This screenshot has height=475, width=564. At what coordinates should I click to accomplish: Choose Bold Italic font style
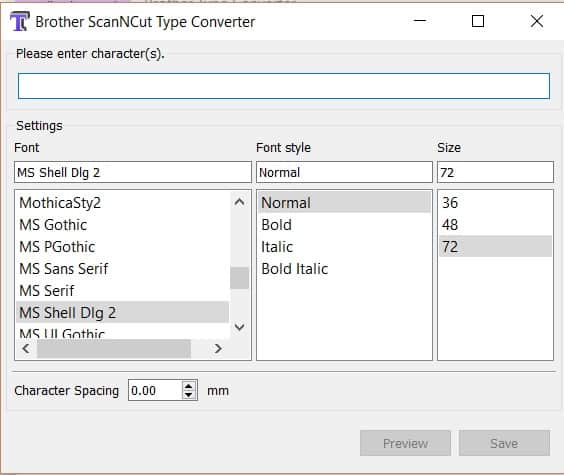coord(344,269)
